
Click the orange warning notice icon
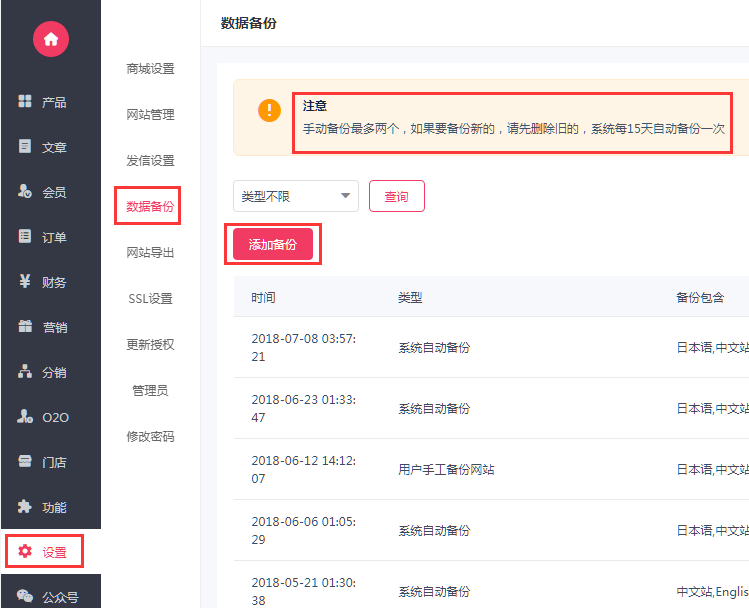pos(269,110)
